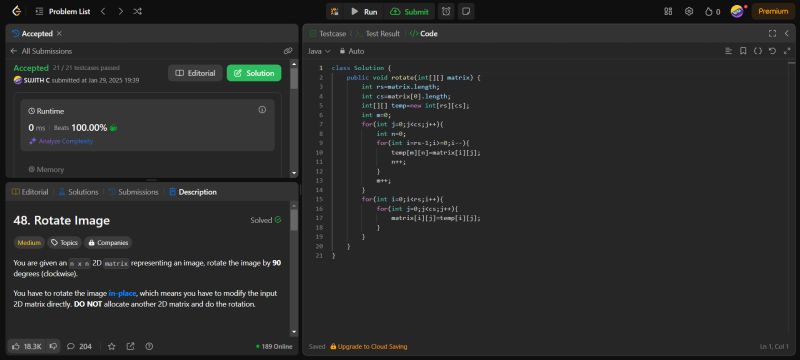The image size is (800, 360).
Task: Click the LeetCode logo icon
Action: point(17,11)
